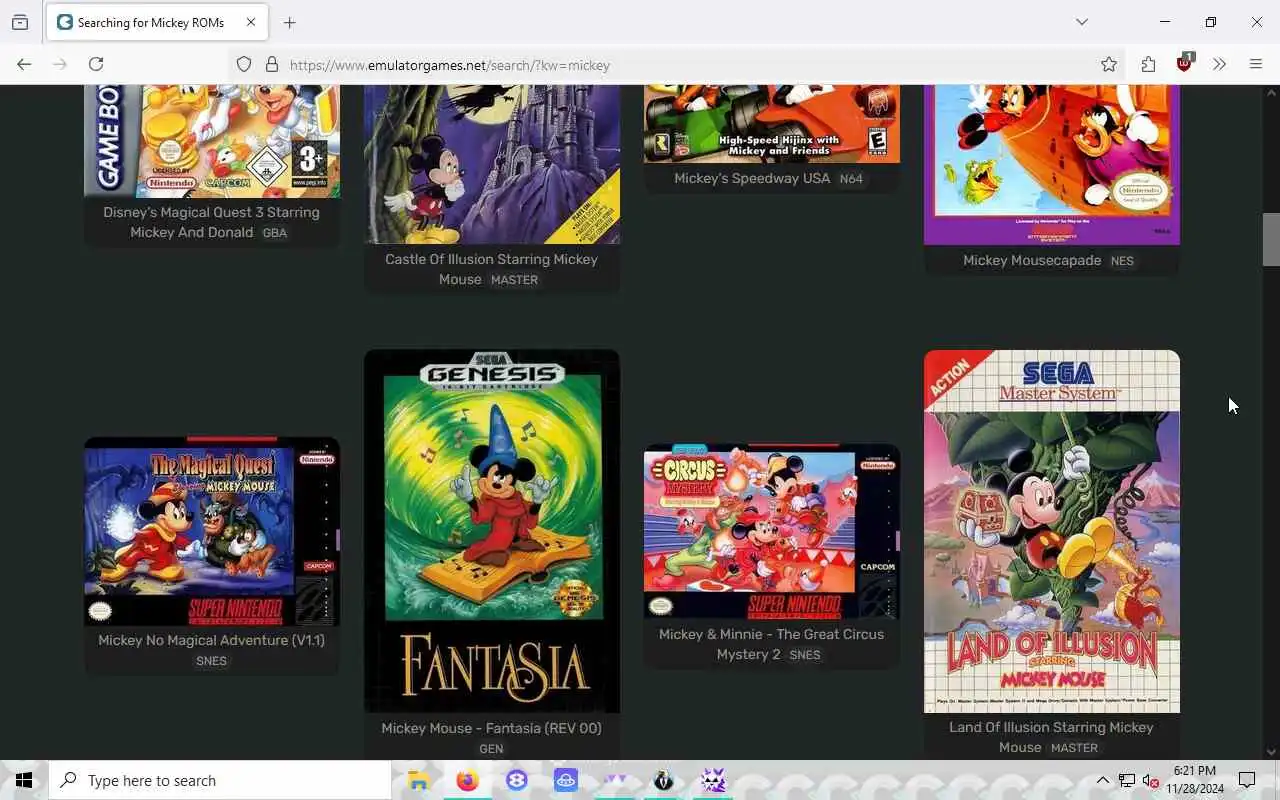Click the N64 platform tag
Screen dimensions: 1280x800
(x=851, y=179)
